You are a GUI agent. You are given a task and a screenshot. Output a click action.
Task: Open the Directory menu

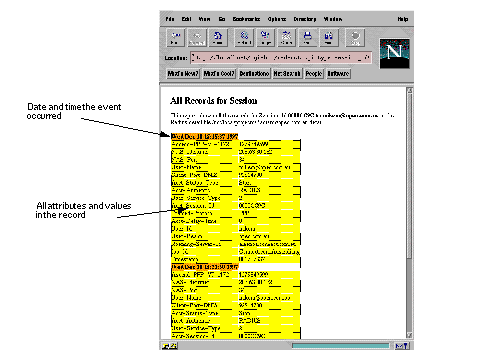[x=305, y=19]
